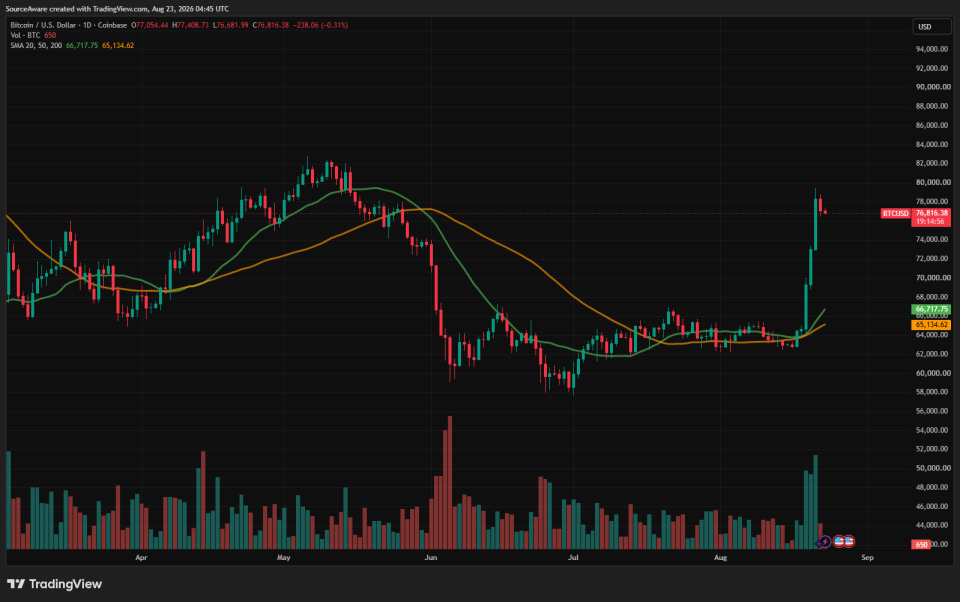This screenshot has height=602, width=960.
Task: Click the second US flag economic event icon
Action: 849,541
